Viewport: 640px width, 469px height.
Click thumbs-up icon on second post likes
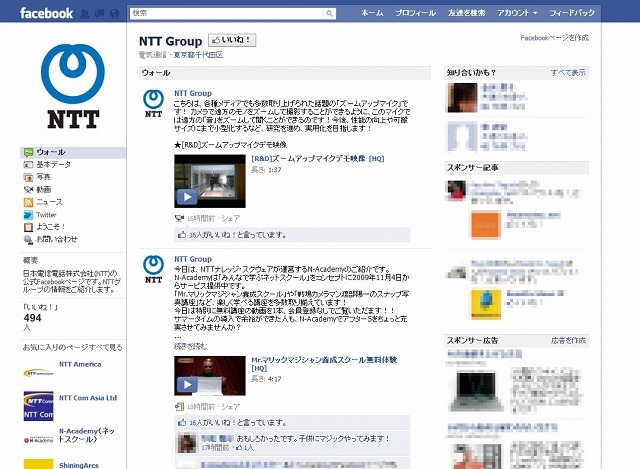point(182,422)
